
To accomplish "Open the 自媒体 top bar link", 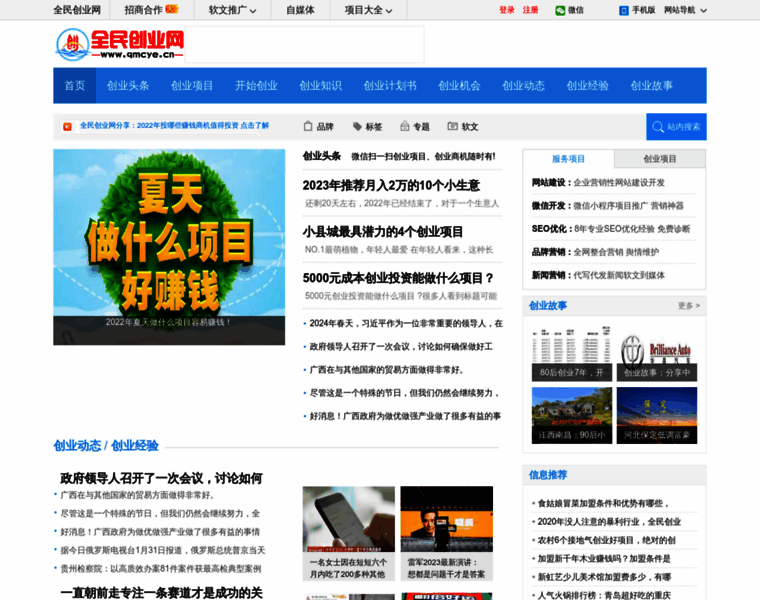I will [x=300, y=10].
